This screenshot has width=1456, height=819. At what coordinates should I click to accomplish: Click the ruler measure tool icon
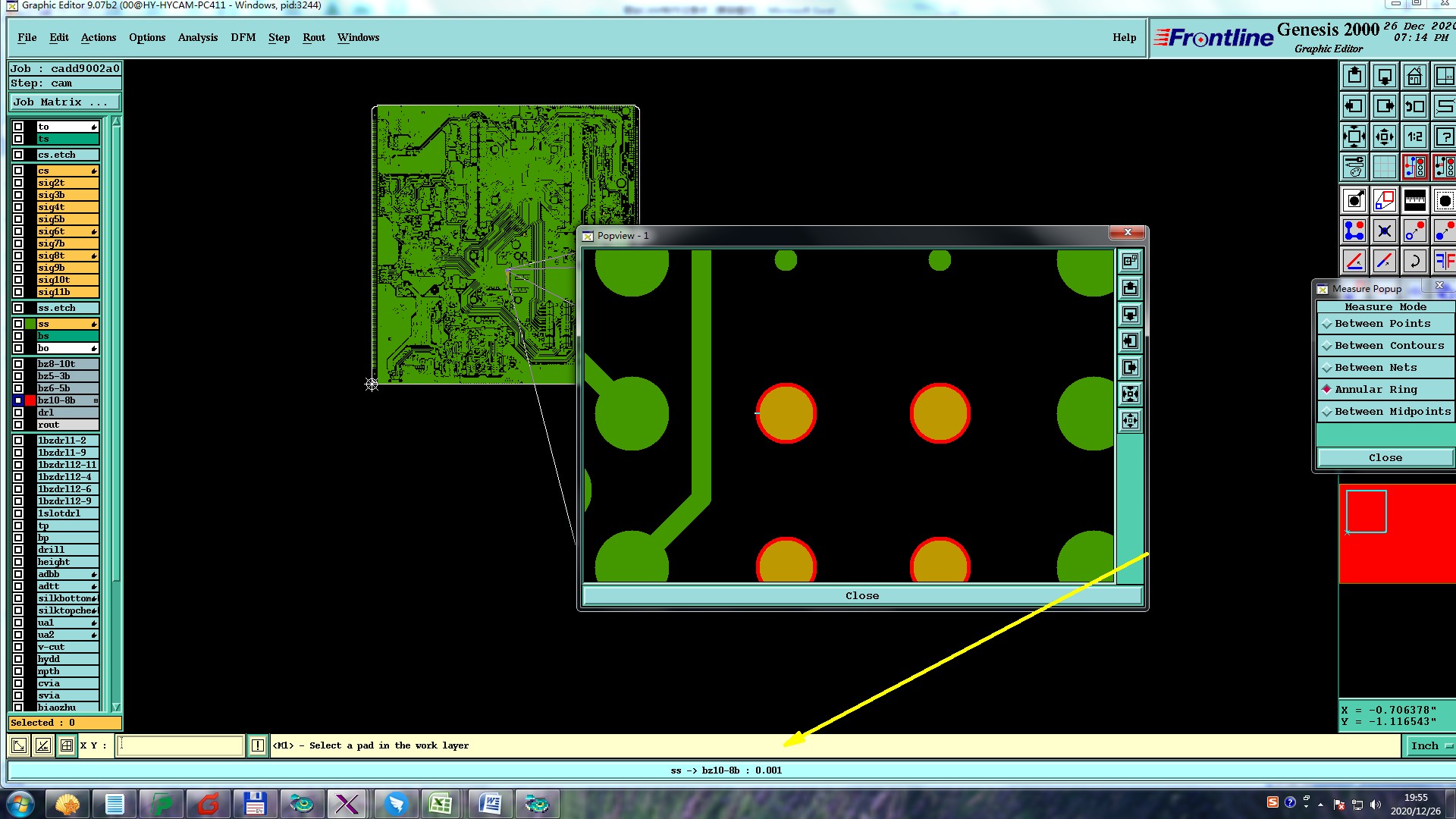point(1414,200)
